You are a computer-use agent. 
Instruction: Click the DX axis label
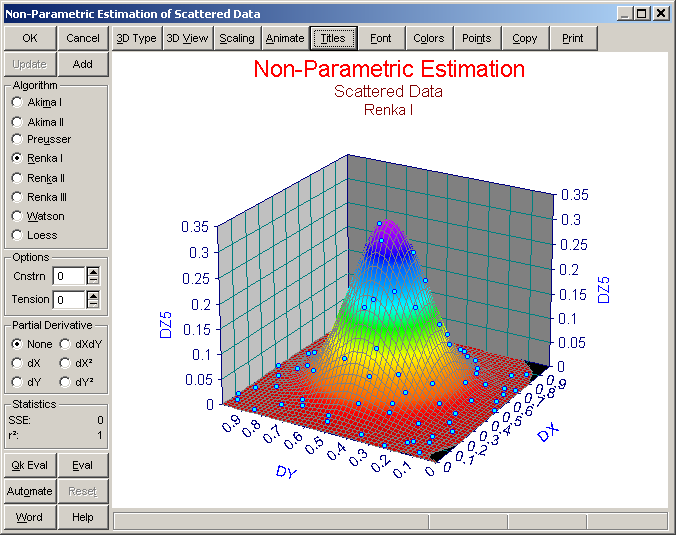(x=549, y=432)
